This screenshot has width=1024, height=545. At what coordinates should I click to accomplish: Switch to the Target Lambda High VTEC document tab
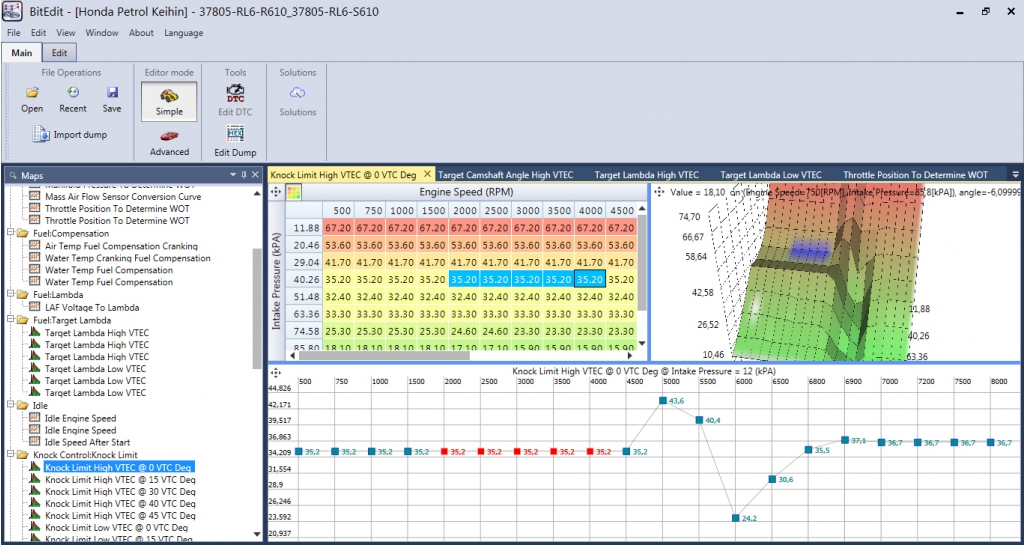[647, 175]
